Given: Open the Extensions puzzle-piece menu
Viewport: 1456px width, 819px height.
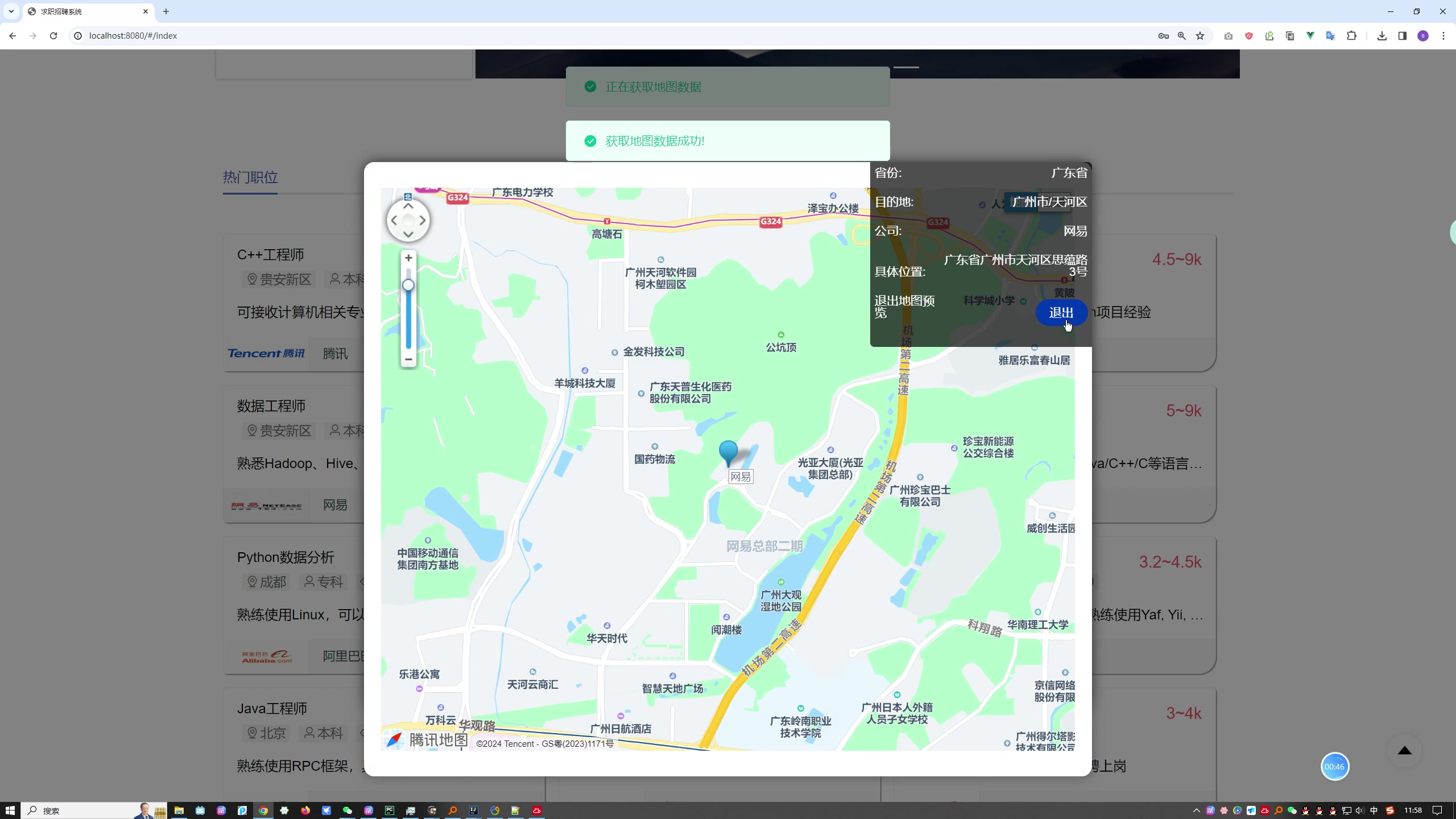Looking at the screenshot, I should pyautogui.click(x=1352, y=36).
